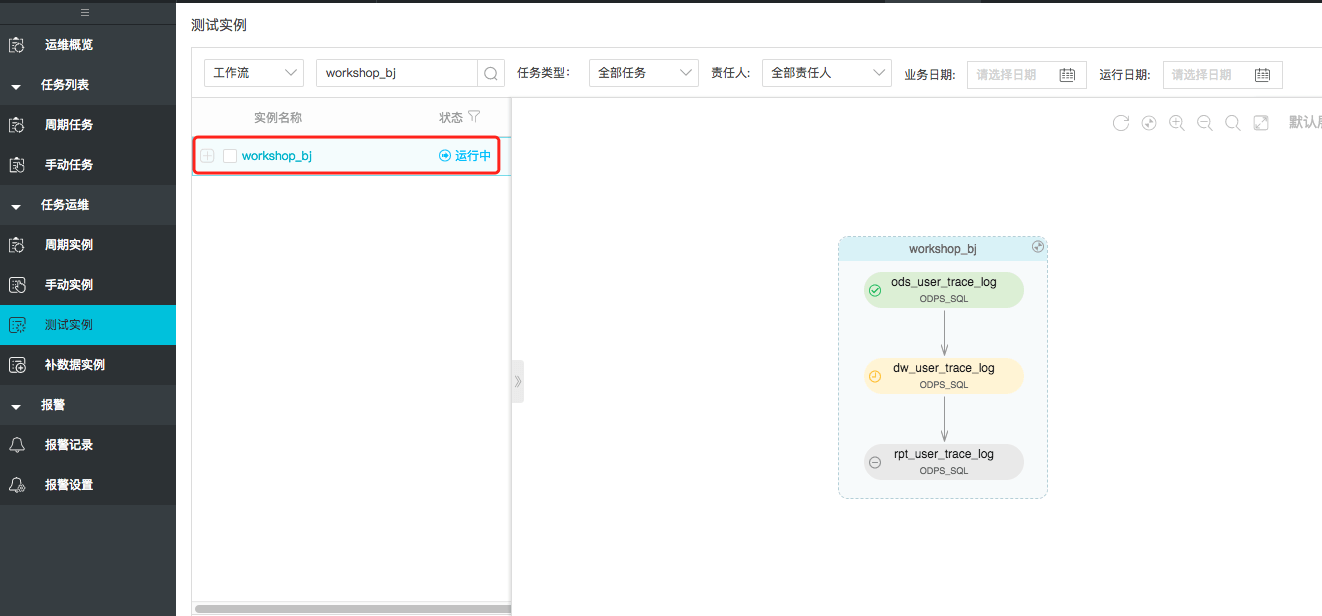Check the workshop_bj instance checkbox
1322x616 pixels.
(x=230, y=156)
